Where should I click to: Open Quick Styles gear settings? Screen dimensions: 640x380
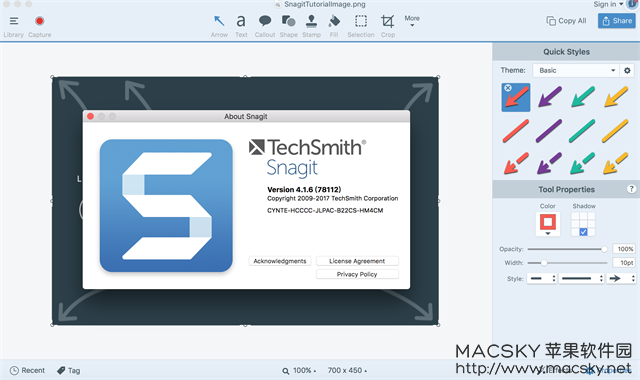627,70
